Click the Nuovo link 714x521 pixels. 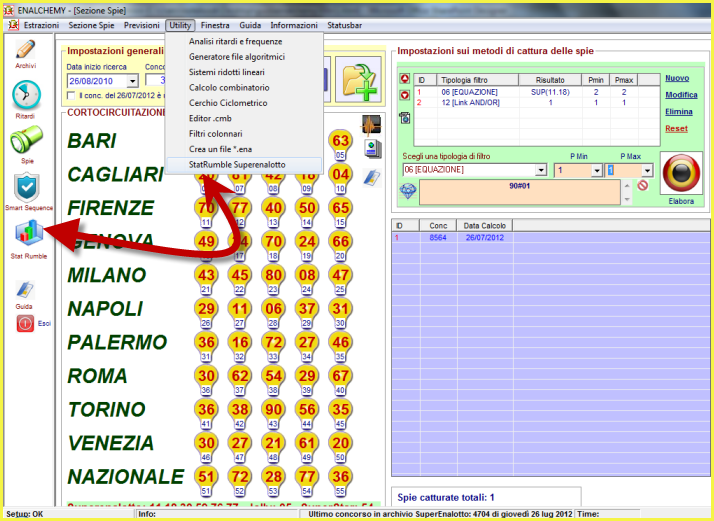677,78
